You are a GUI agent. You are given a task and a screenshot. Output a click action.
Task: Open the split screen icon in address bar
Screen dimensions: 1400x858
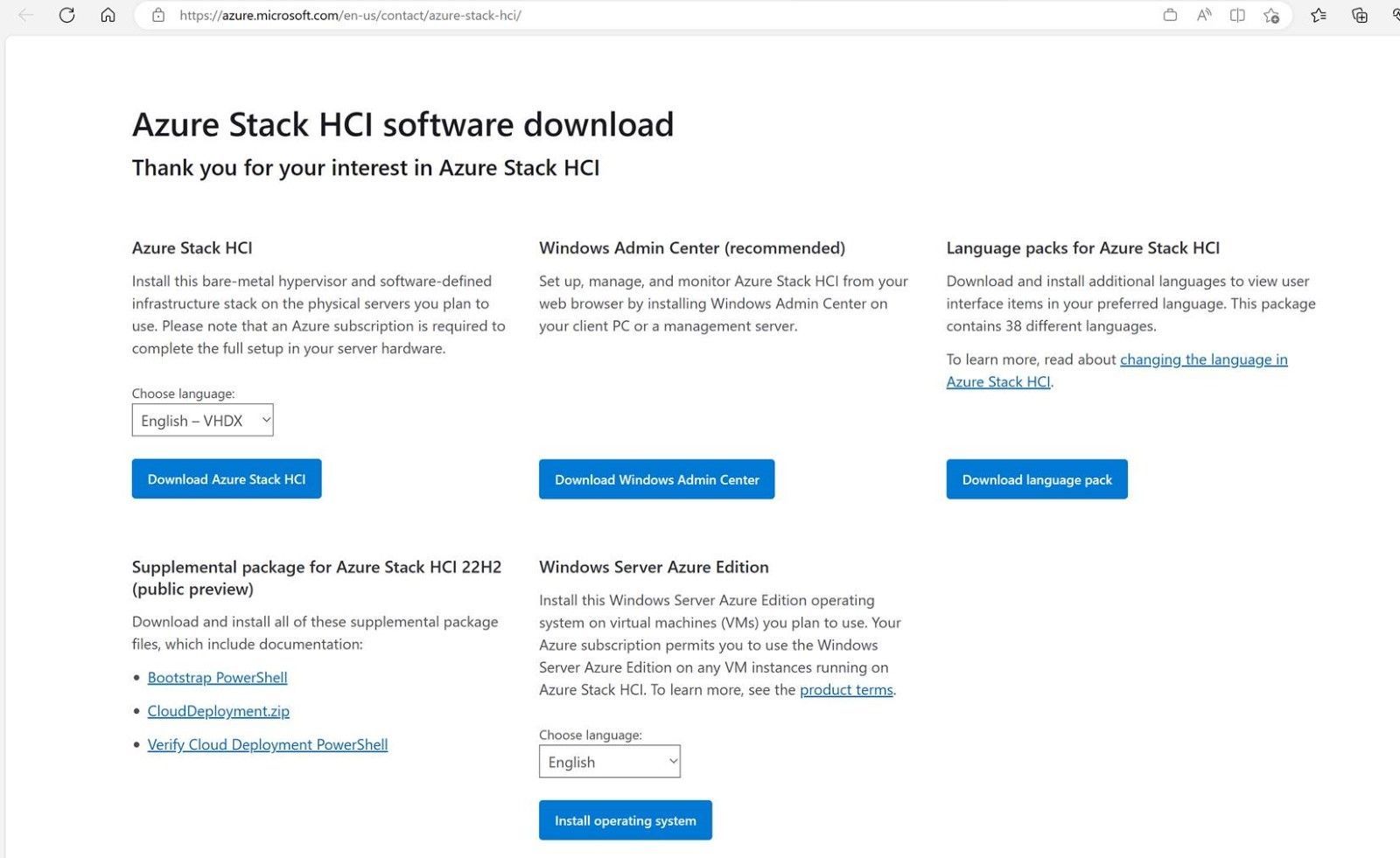tap(1237, 15)
